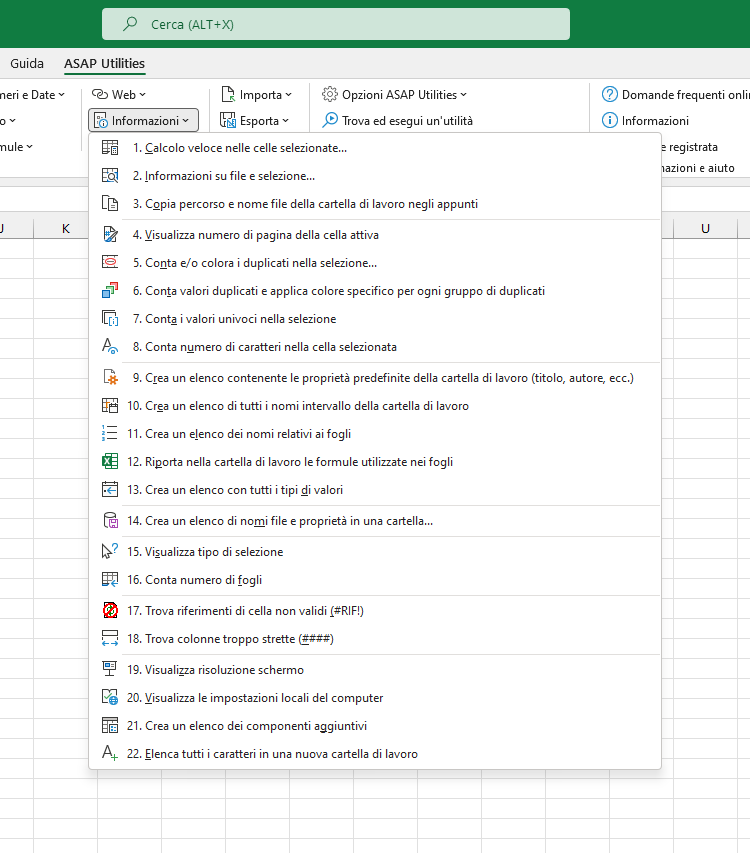Click the icon for elenco tipi di valori
This screenshot has height=853, width=750.
pos(110,490)
